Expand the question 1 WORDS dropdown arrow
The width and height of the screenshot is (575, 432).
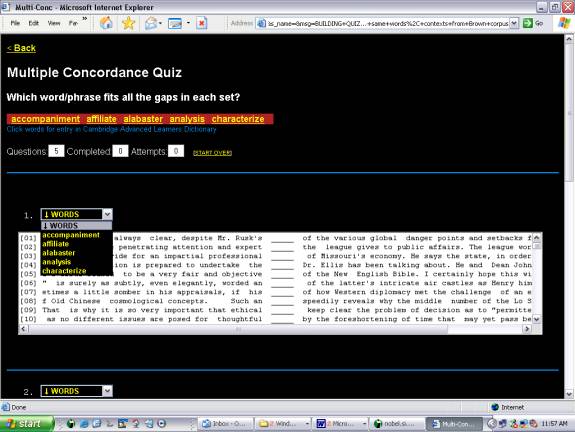(x=107, y=214)
